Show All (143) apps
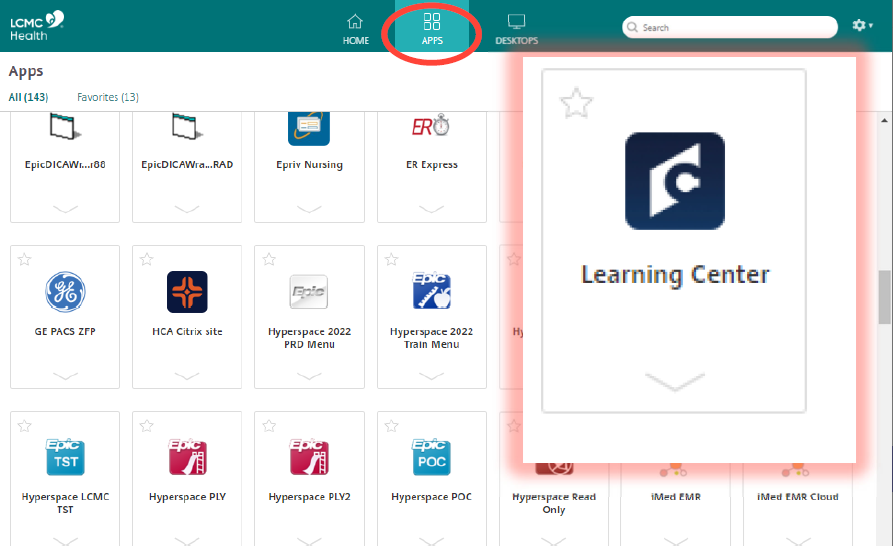The width and height of the screenshot is (893, 557). click(28, 97)
